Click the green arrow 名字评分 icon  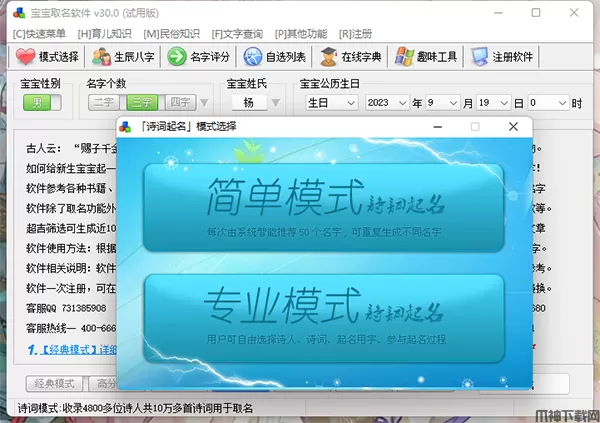point(177,56)
